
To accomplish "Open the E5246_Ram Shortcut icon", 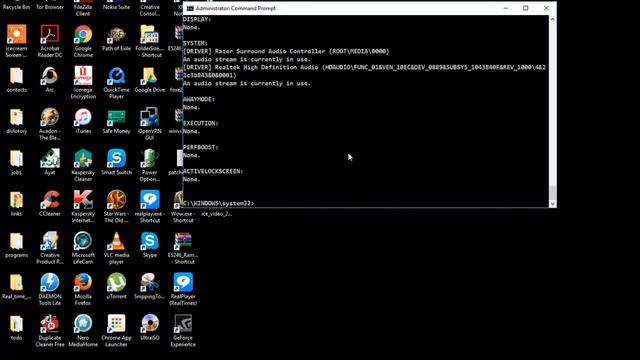I will tap(183, 241).
